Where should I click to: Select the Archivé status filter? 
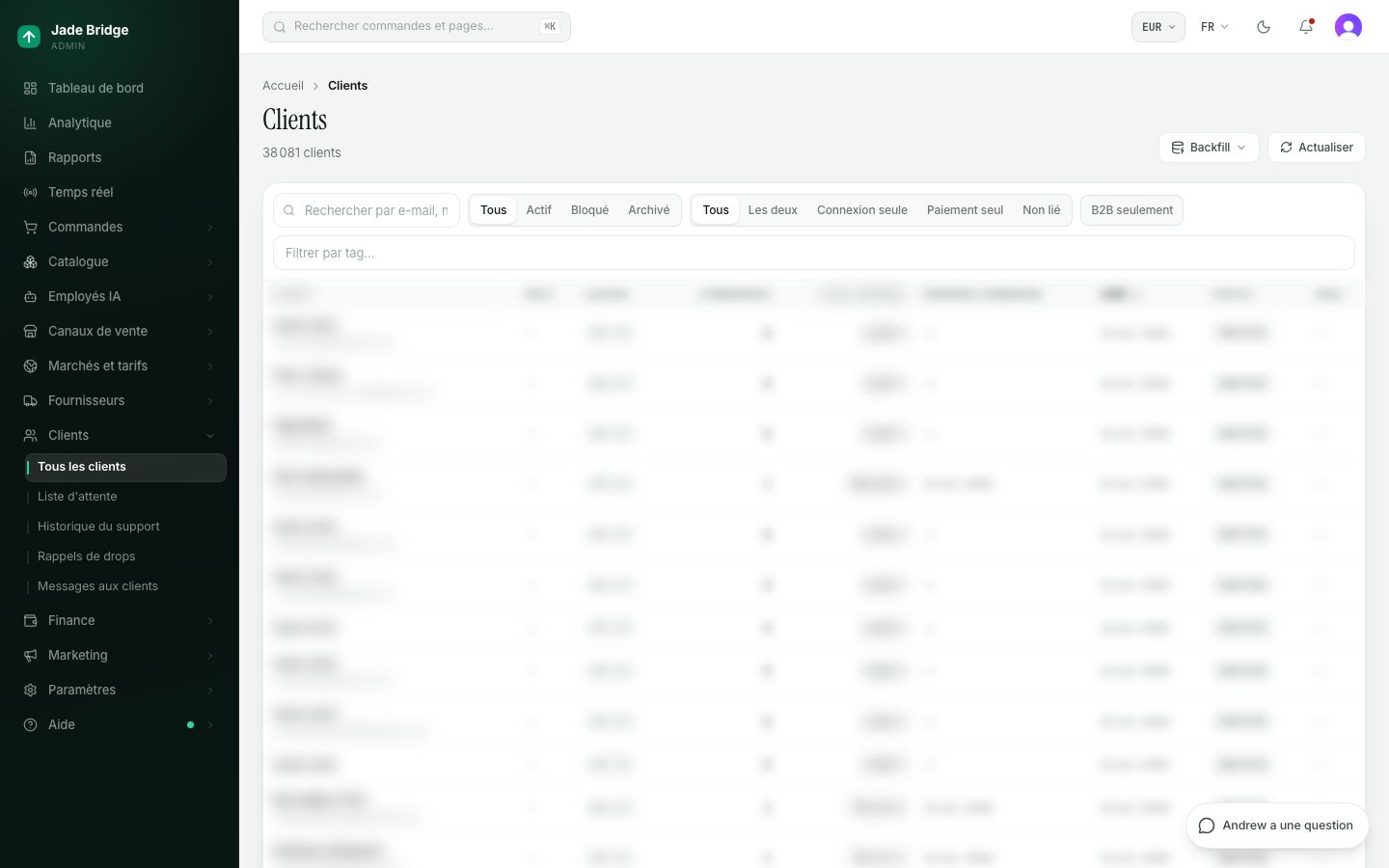click(648, 210)
